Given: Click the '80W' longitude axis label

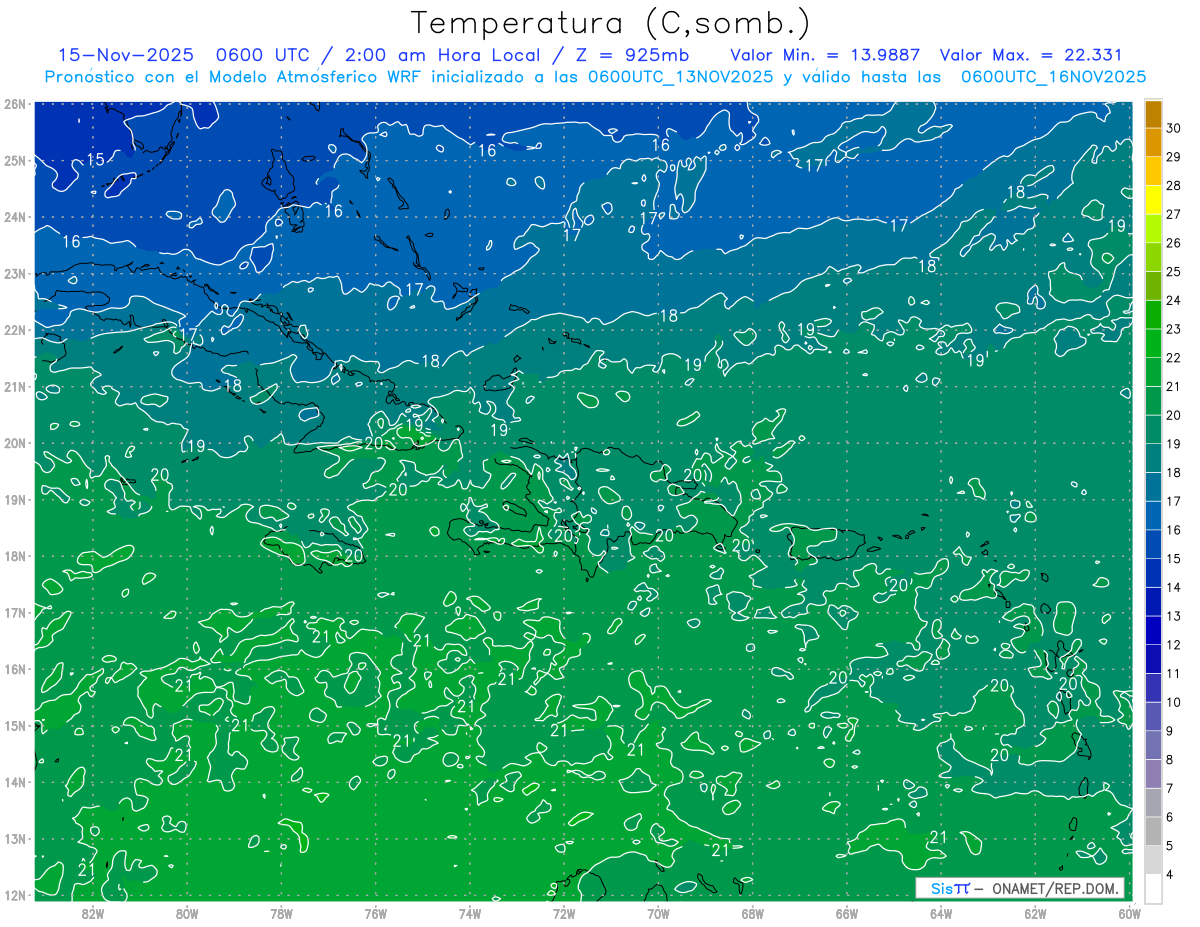Looking at the screenshot, I should point(187,913).
